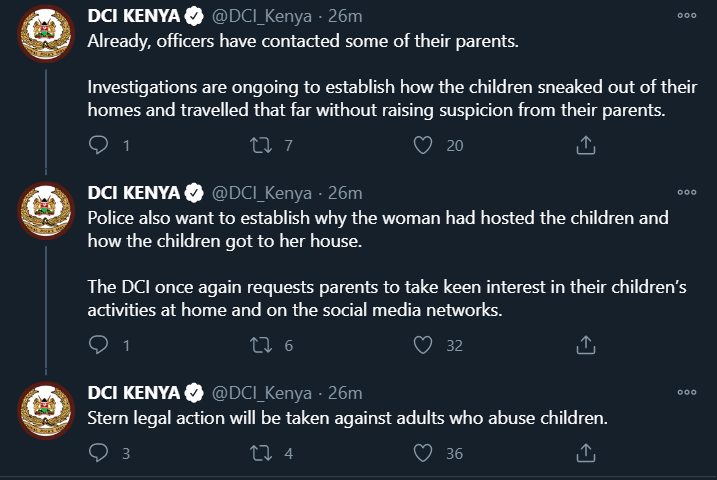
Task: Open the DCI Kenya avatar on the last tweet
Action: 46,411
